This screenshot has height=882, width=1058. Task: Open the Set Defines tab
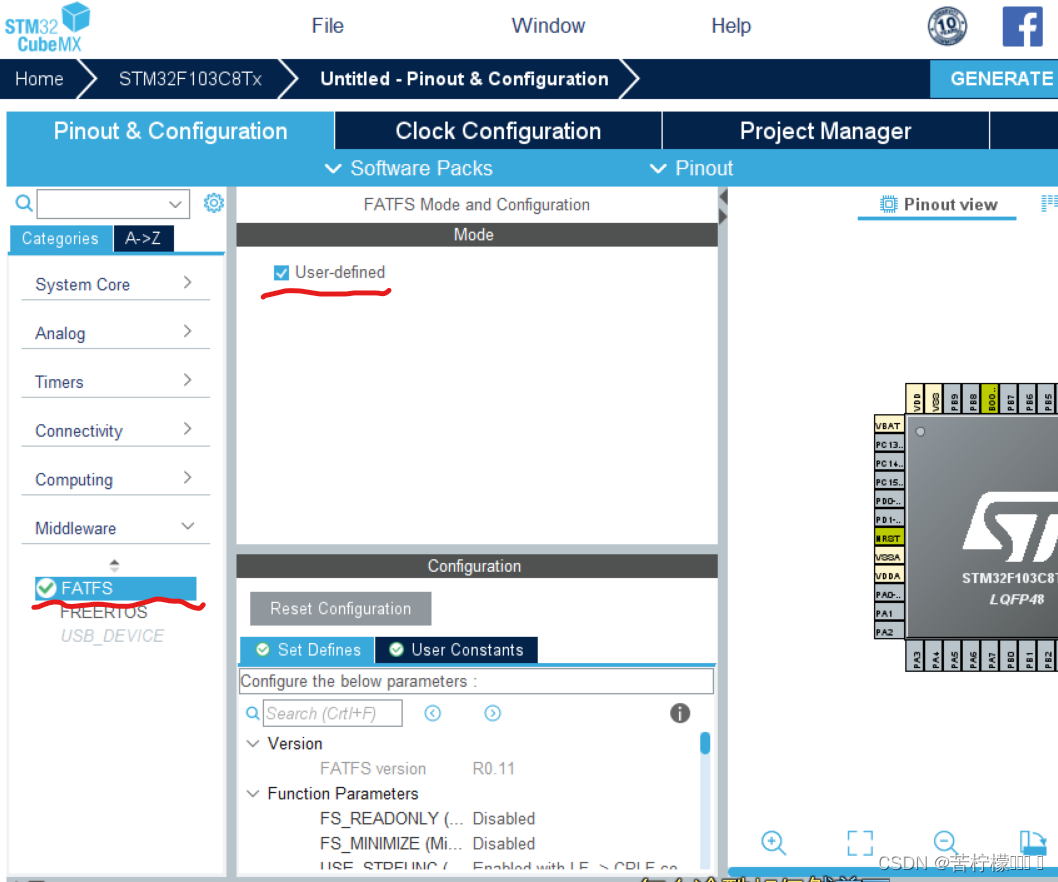(307, 650)
